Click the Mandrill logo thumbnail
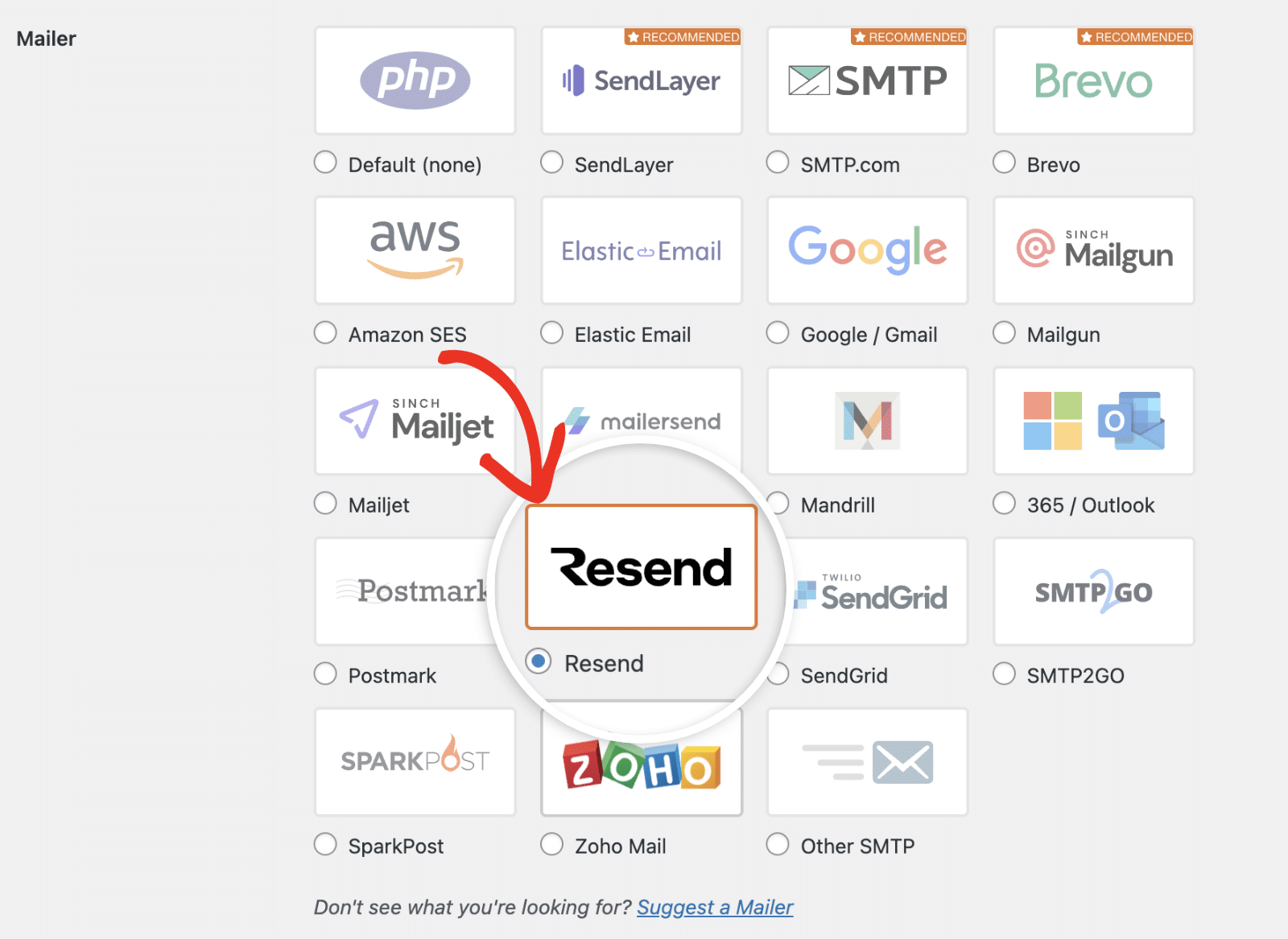The height and width of the screenshot is (939, 1288). tap(867, 421)
